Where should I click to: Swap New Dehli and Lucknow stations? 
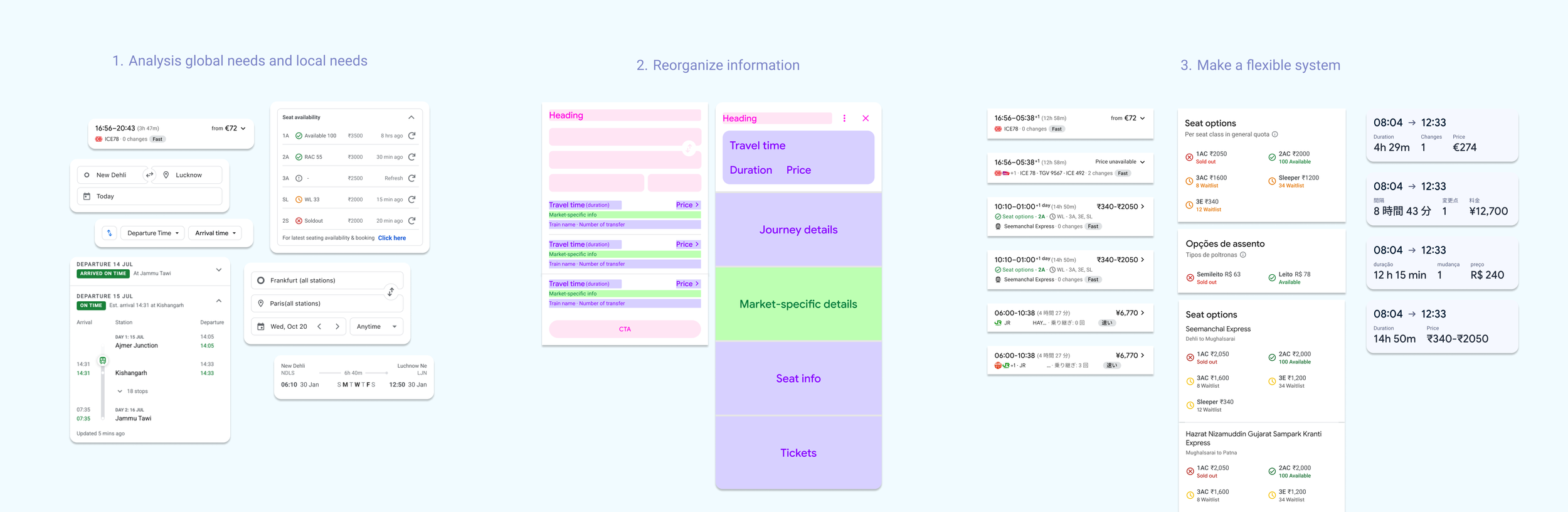pyautogui.click(x=149, y=175)
